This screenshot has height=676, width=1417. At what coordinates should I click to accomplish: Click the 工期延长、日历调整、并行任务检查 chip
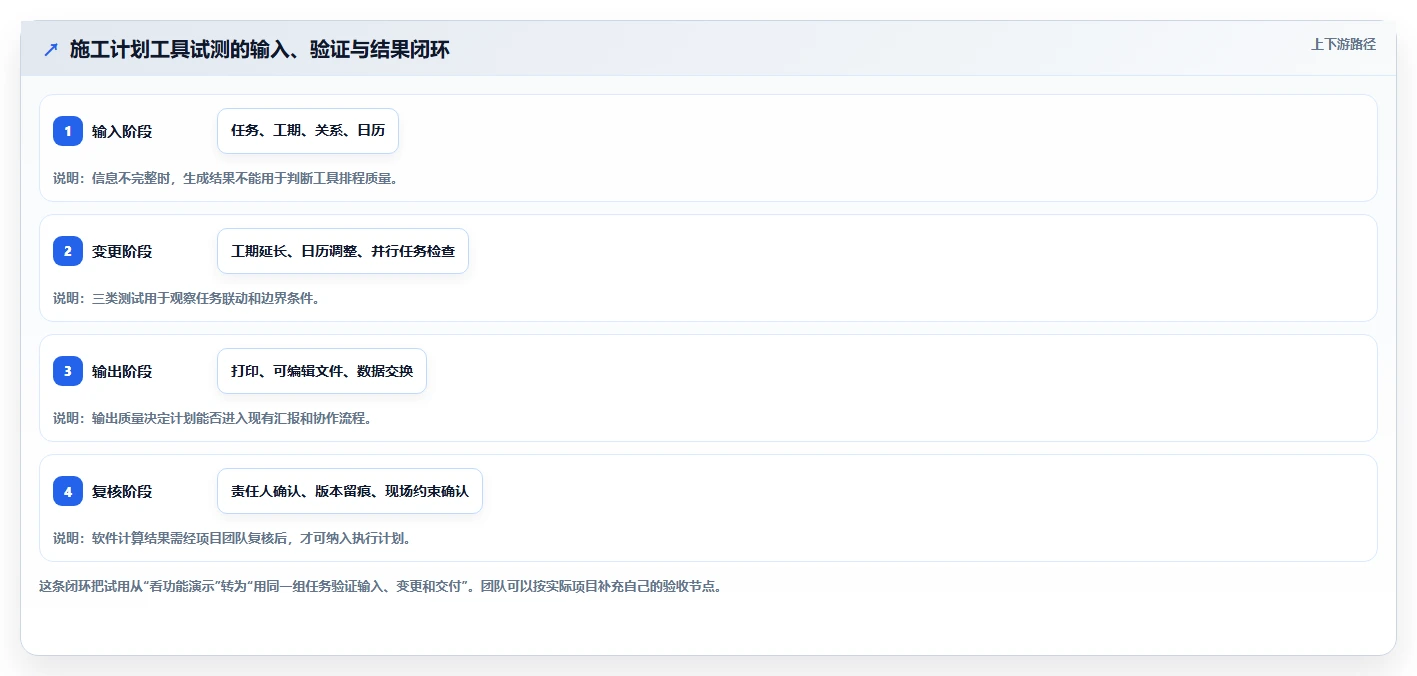[343, 251]
